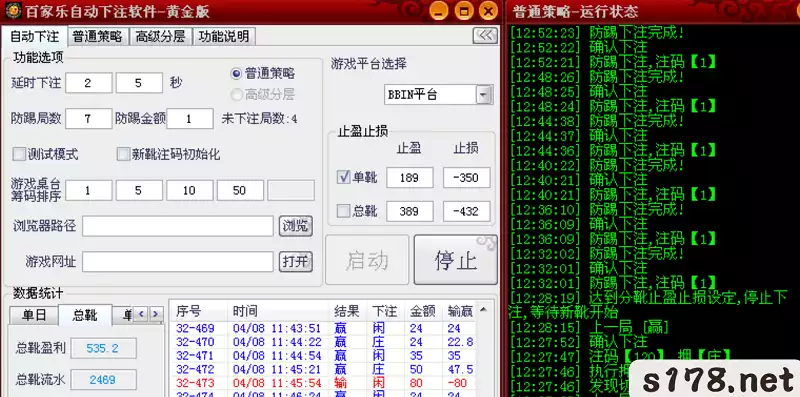Image resolution: width=800 pixels, height=397 pixels.
Task: Click the 总靴 止损 field showing -432
Action: coord(466,211)
